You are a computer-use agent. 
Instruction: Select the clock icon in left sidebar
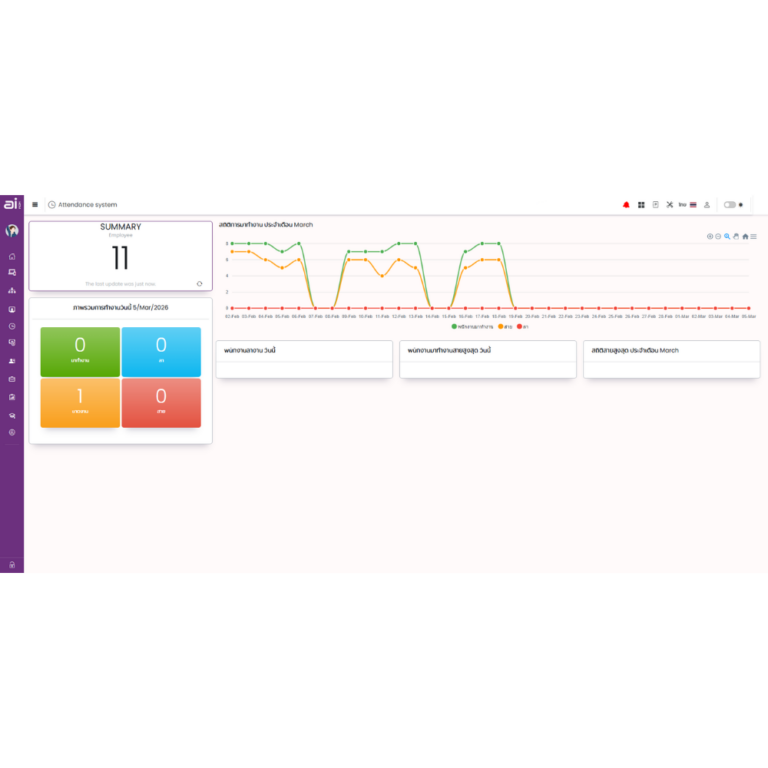tap(12, 326)
